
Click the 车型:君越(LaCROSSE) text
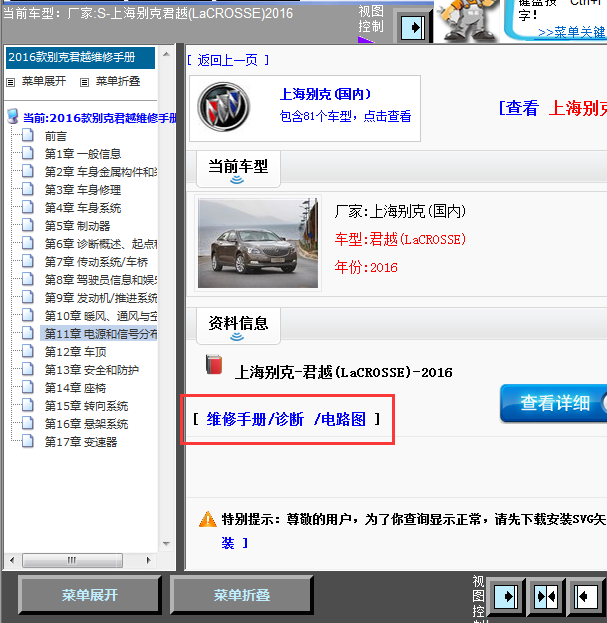[x=400, y=240]
